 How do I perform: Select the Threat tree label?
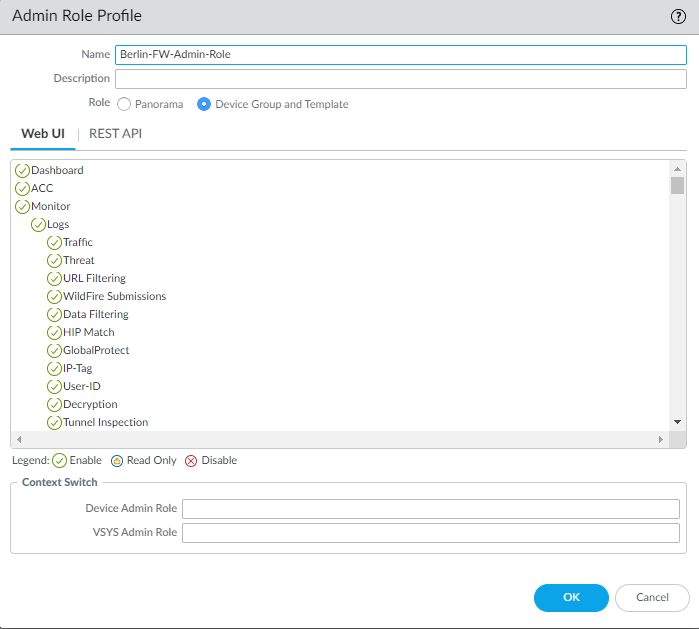click(78, 260)
